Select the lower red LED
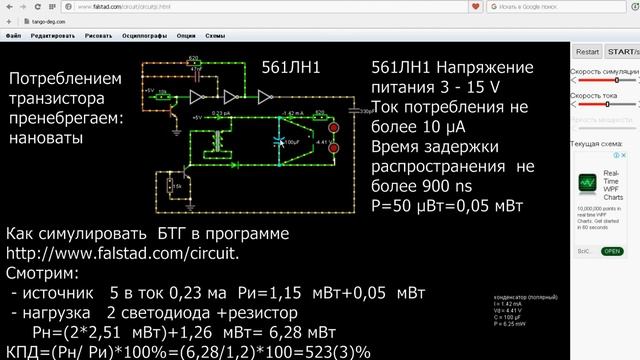640x360 pixels. 333,148
